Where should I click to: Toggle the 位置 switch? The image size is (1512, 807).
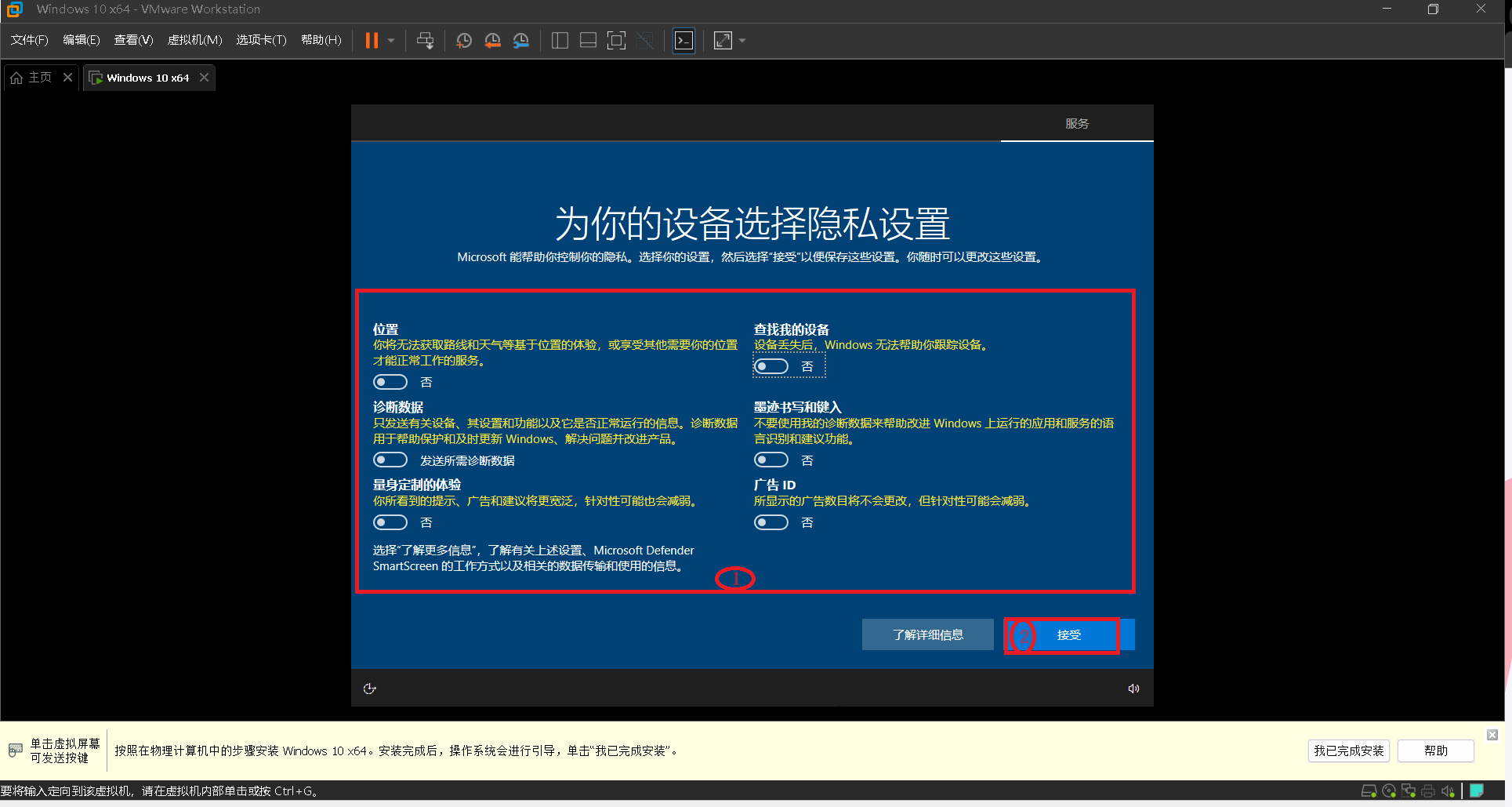390,382
